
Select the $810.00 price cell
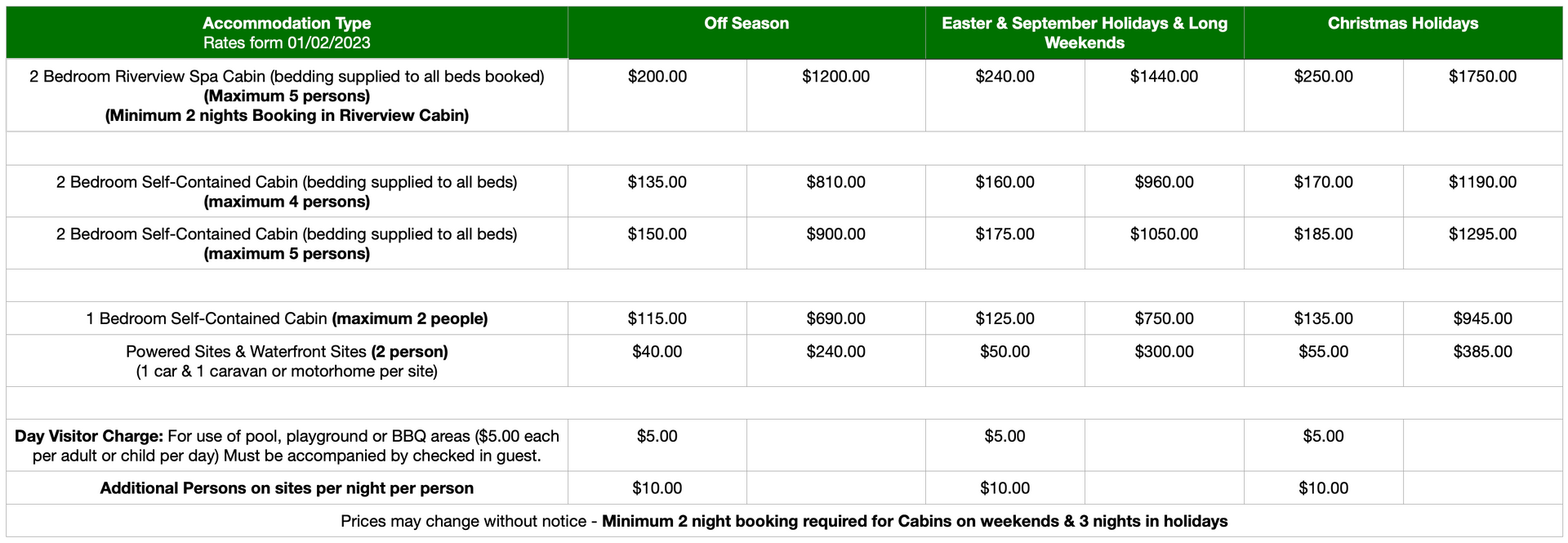coord(835,182)
